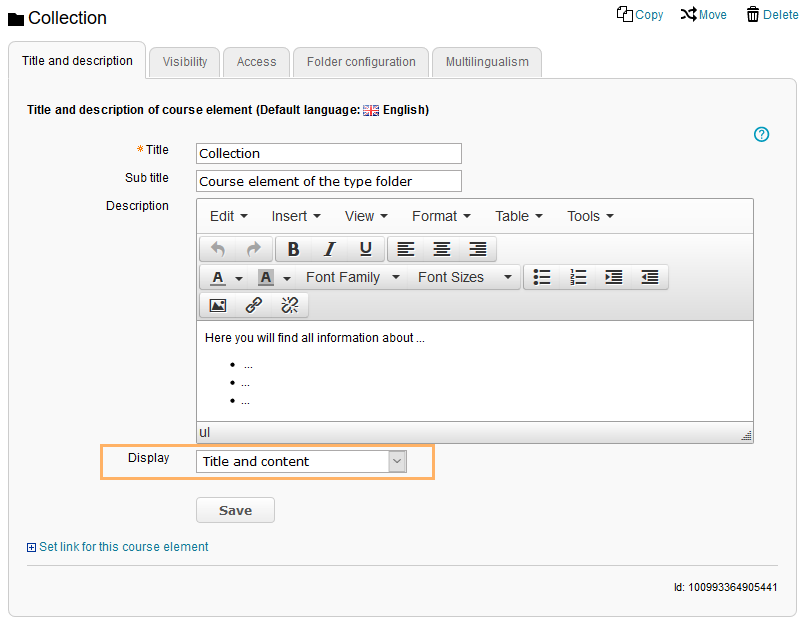Image resolution: width=810 pixels, height=630 pixels.
Task: Open the Folder configuration tab
Action: coord(361,62)
